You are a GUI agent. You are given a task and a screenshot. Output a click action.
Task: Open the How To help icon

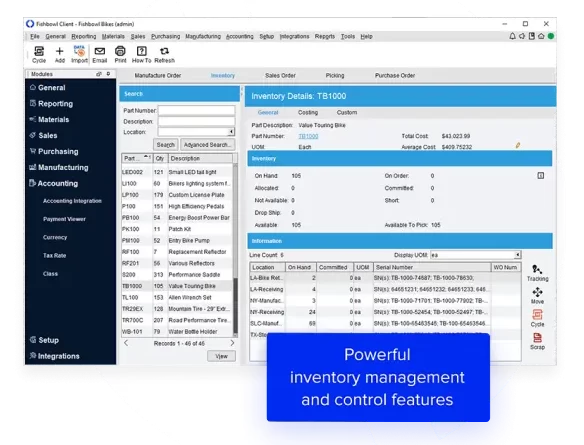tap(142, 54)
